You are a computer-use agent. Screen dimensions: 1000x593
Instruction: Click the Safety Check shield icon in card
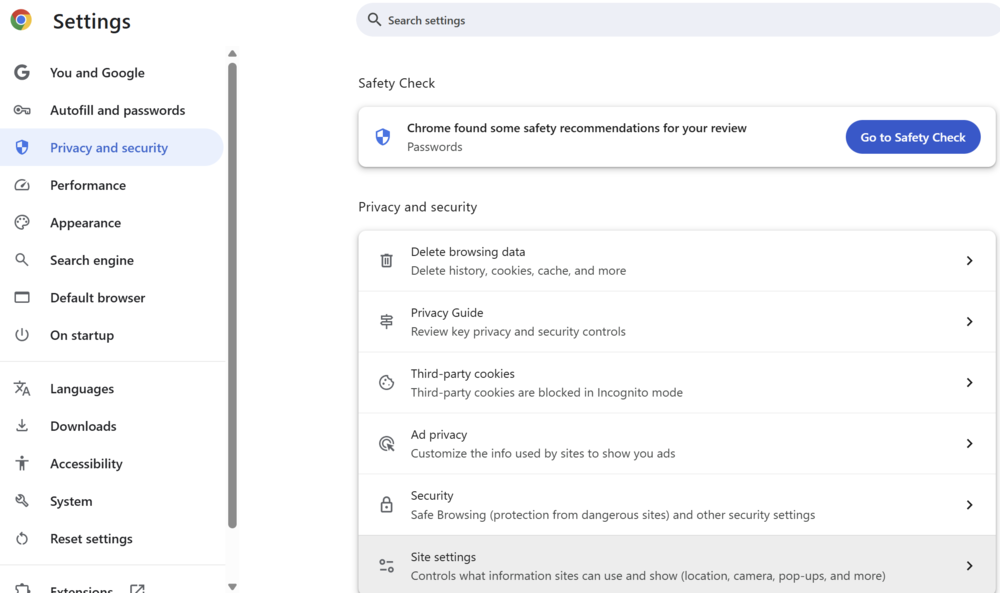[383, 136]
